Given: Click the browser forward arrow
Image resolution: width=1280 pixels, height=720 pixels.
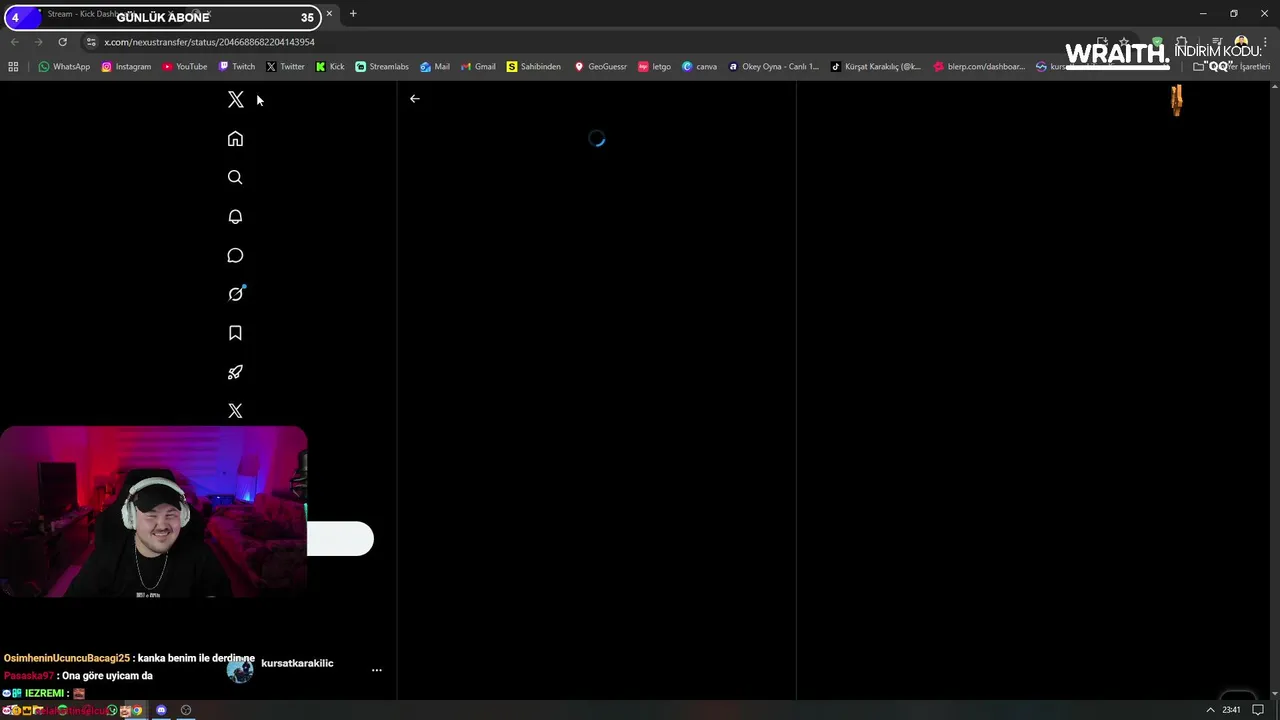Looking at the screenshot, I should (38, 42).
